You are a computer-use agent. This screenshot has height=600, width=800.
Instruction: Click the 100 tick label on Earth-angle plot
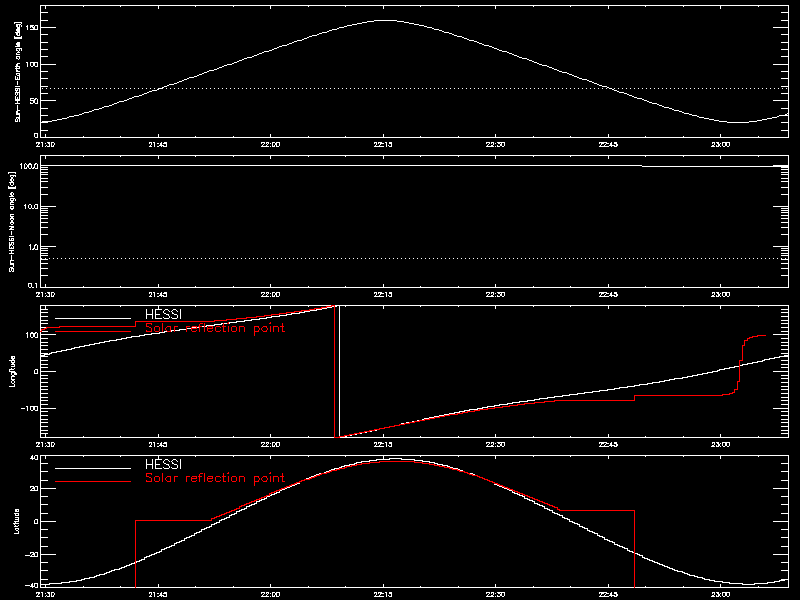tap(32, 64)
